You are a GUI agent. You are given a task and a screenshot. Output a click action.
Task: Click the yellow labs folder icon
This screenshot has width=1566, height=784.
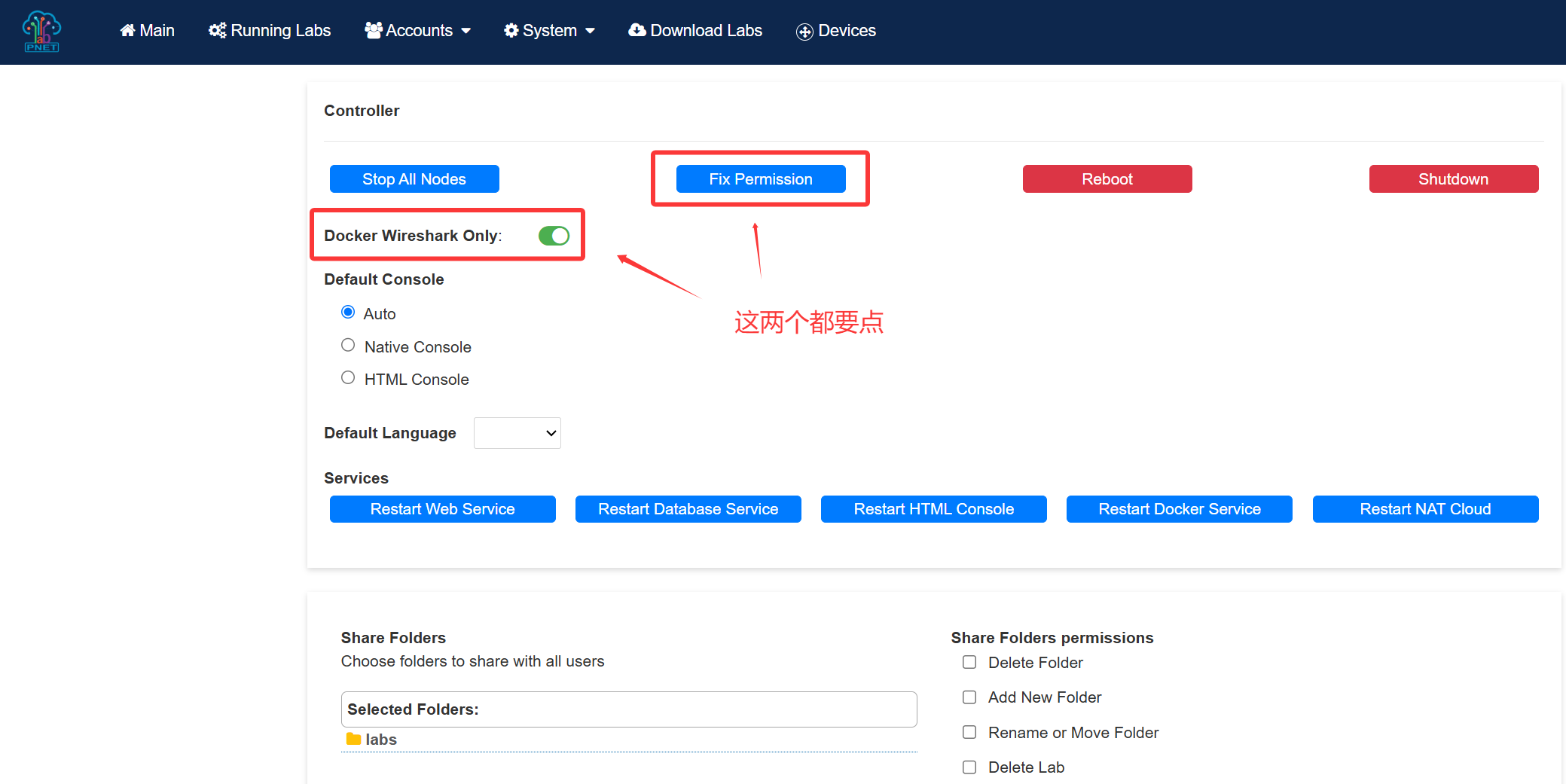pyautogui.click(x=353, y=740)
